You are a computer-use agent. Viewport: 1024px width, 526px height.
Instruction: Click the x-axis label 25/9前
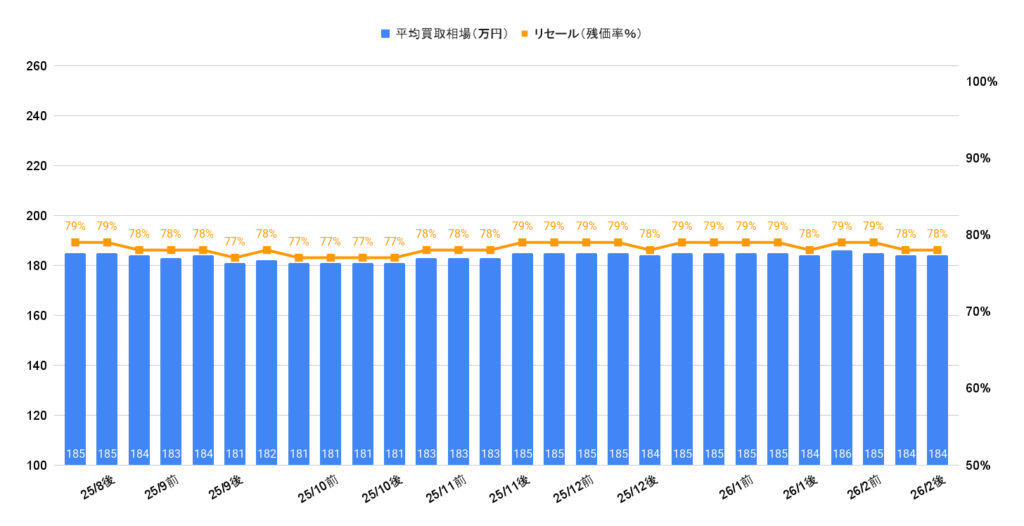[x=162, y=489]
